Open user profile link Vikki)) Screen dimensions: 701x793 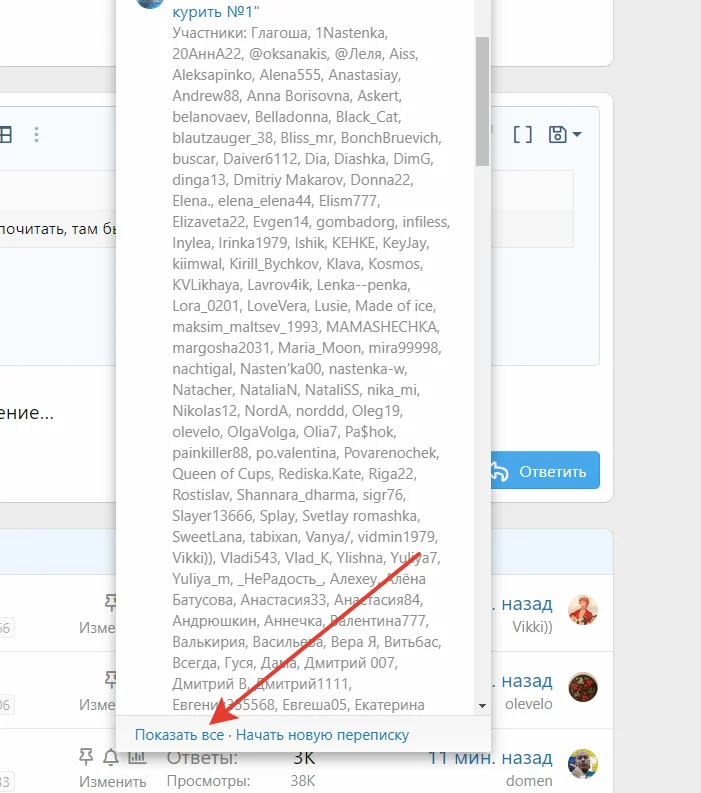coord(532,627)
